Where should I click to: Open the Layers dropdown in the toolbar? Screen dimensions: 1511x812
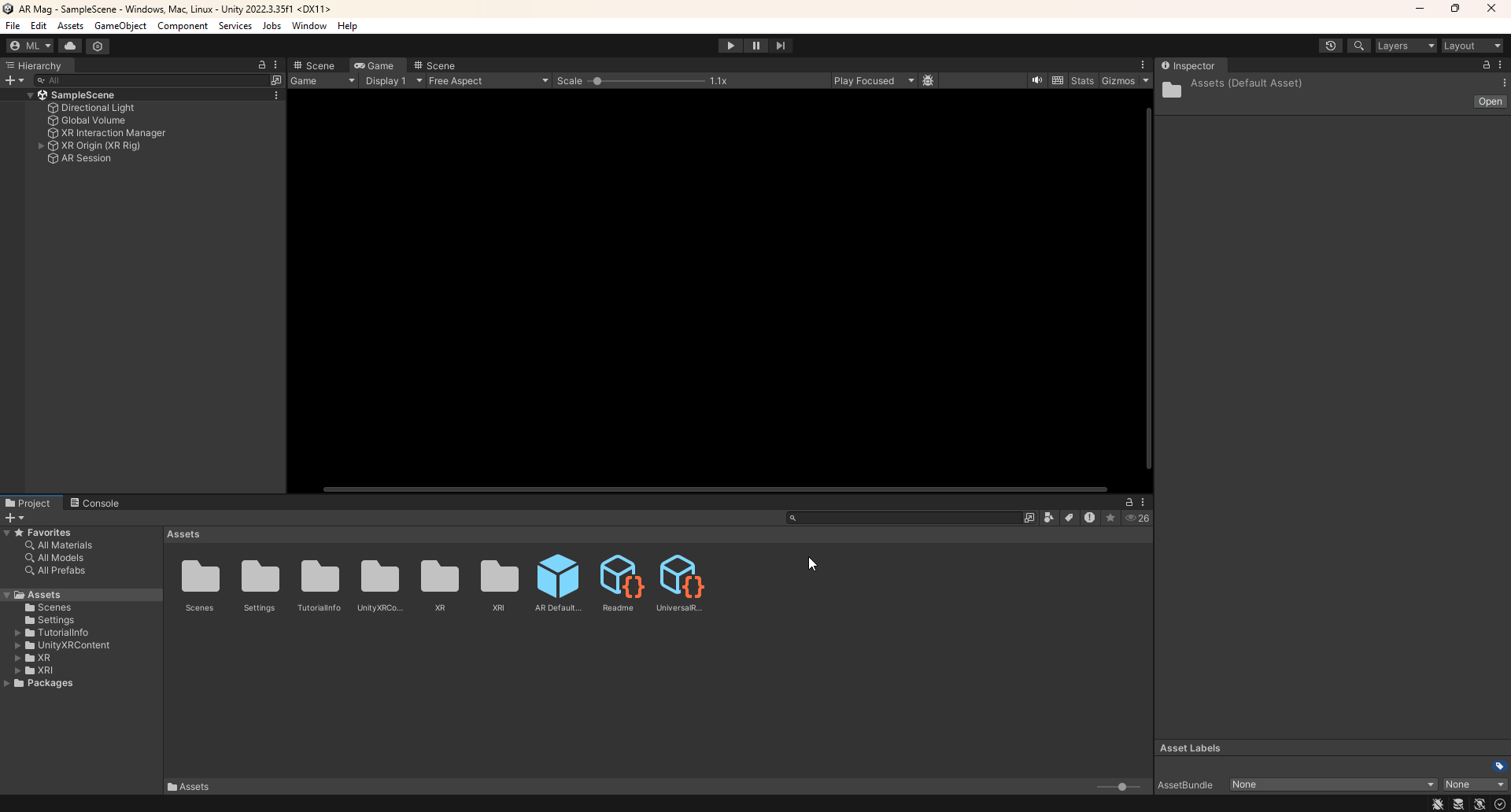click(x=1405, y=46)
